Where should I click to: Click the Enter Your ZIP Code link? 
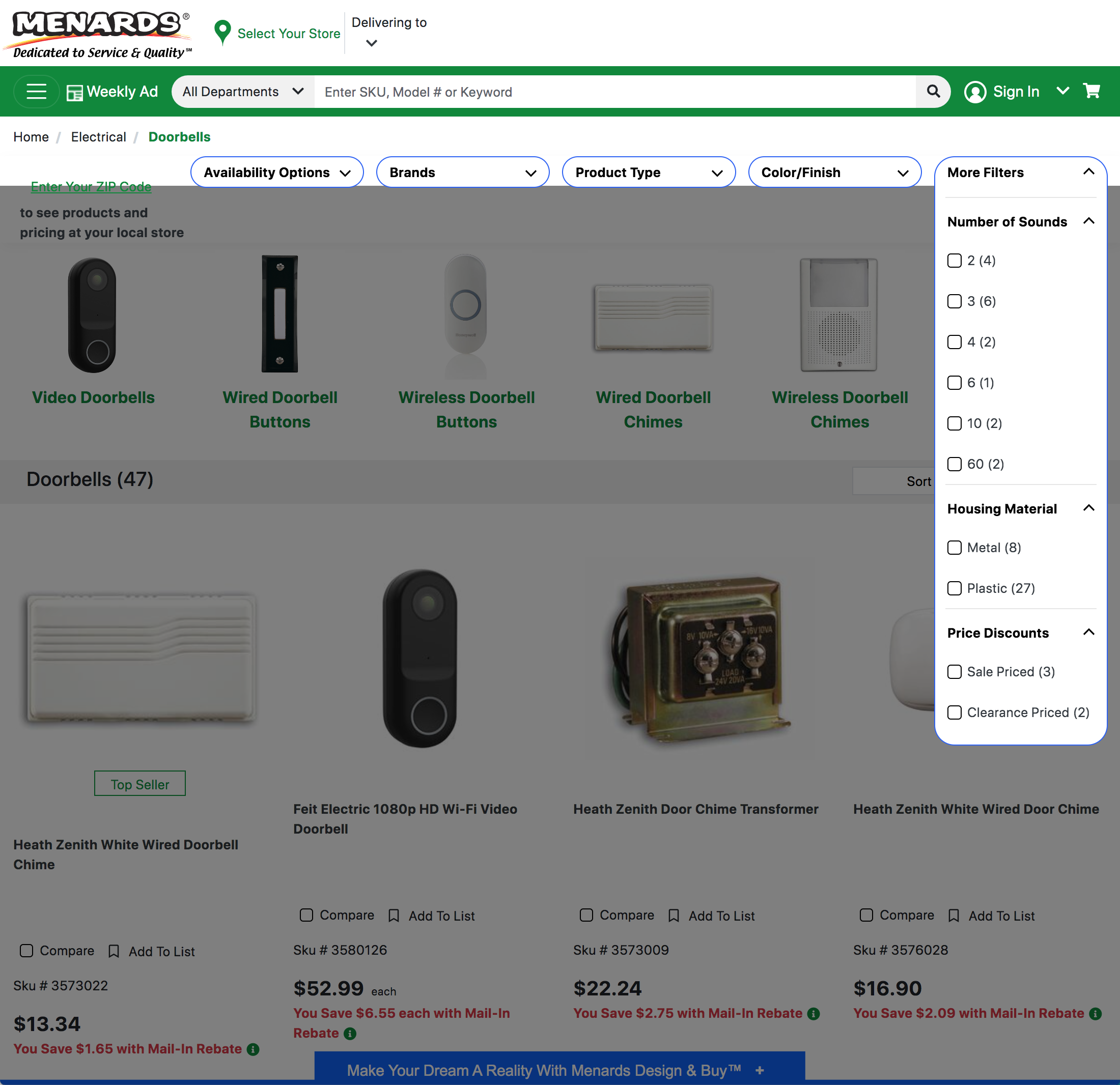(91, 187)
